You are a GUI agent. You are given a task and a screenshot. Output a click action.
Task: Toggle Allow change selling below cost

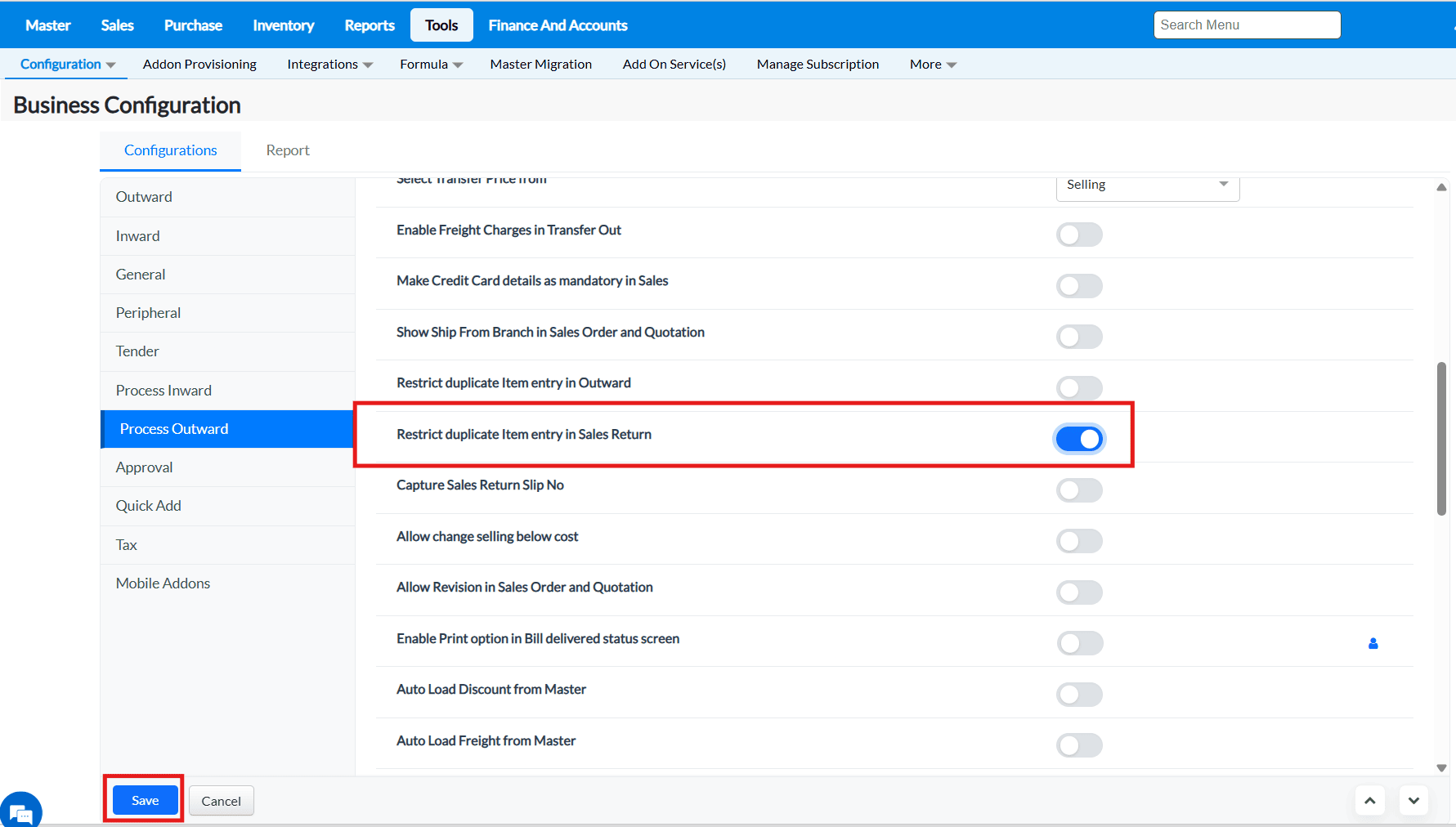(1079, 541)
